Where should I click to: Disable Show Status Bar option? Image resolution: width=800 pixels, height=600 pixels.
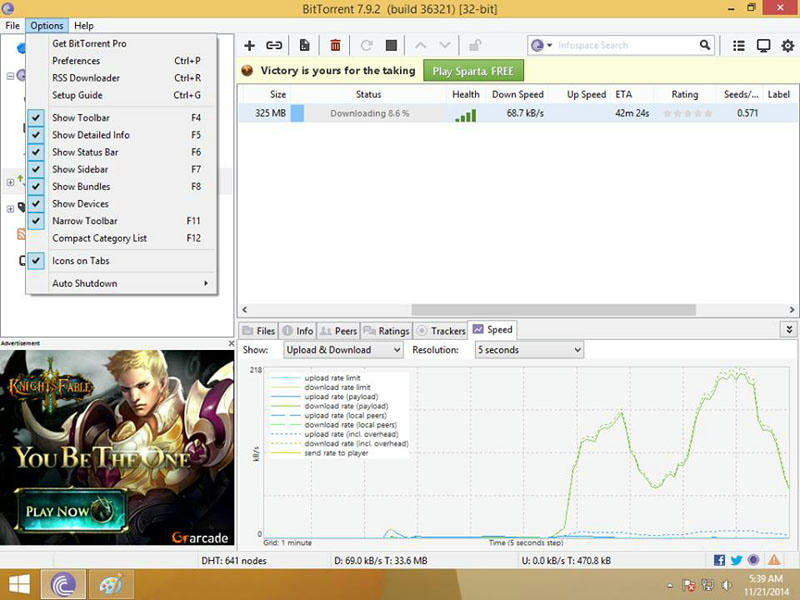point(121,152)
